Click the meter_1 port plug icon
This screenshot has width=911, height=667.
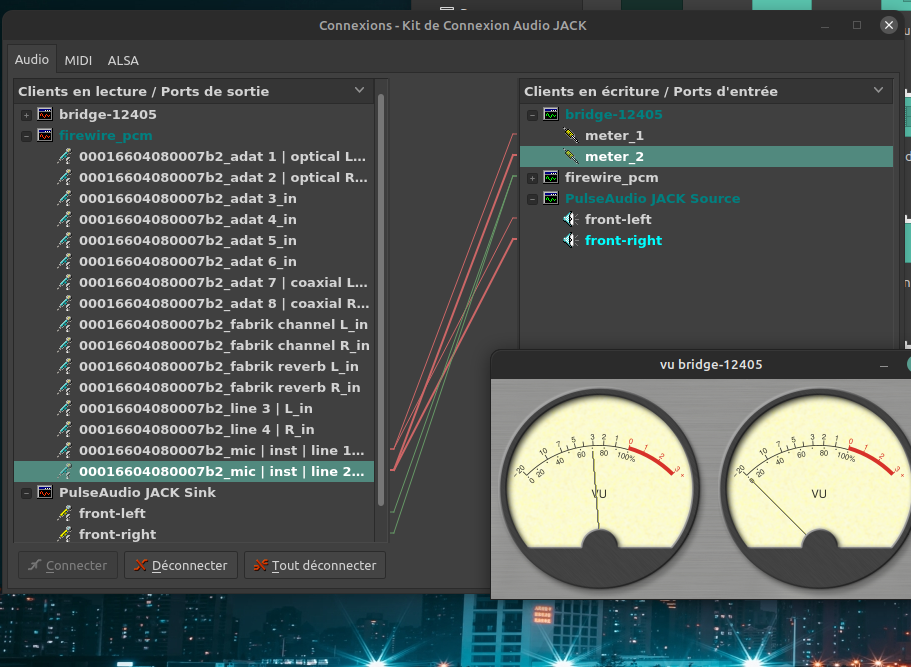pyautogui.click(x=571, y=135)
